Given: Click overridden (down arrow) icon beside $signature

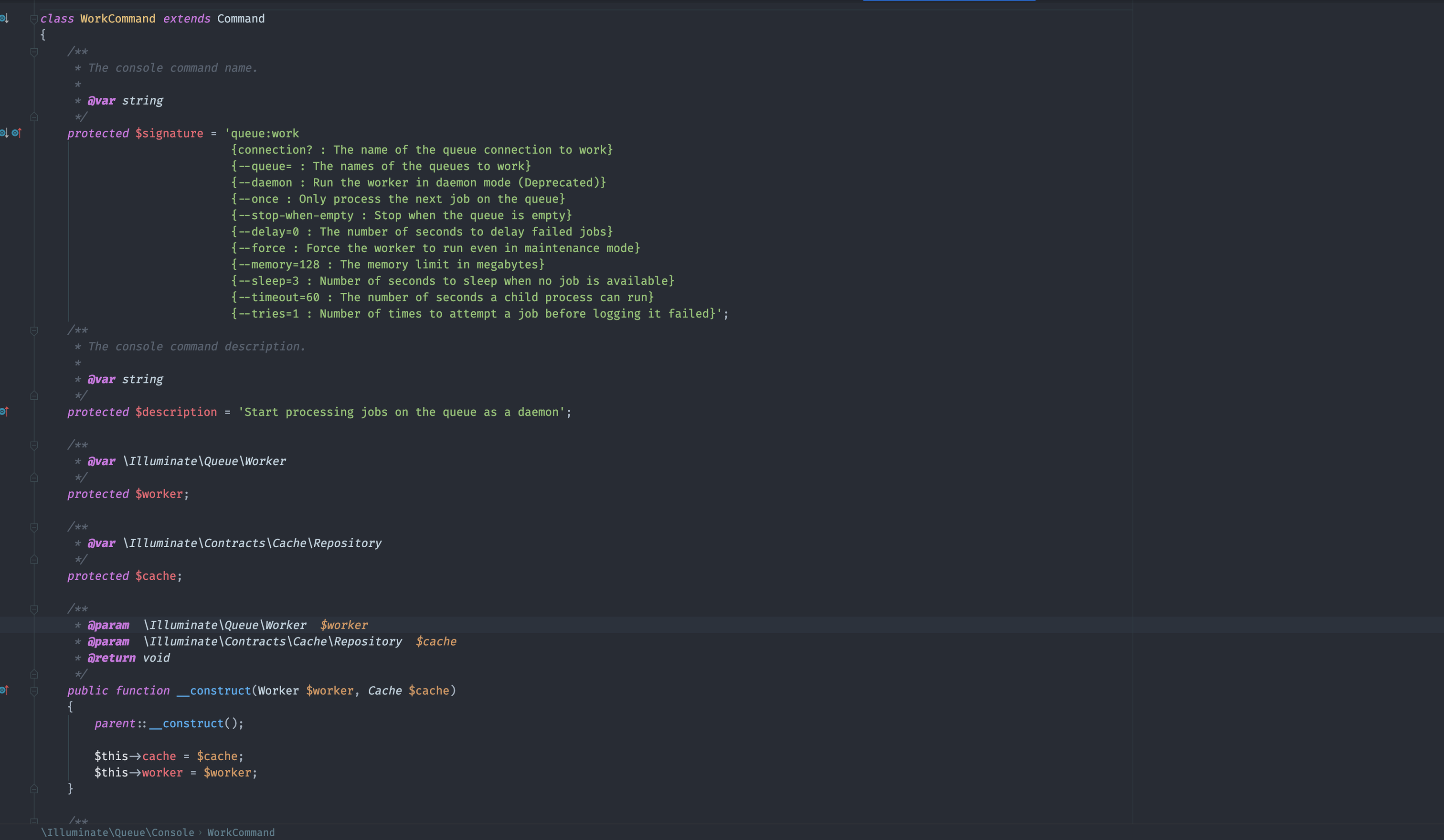Looking at the screenshot, I should (x=4, y=133).
